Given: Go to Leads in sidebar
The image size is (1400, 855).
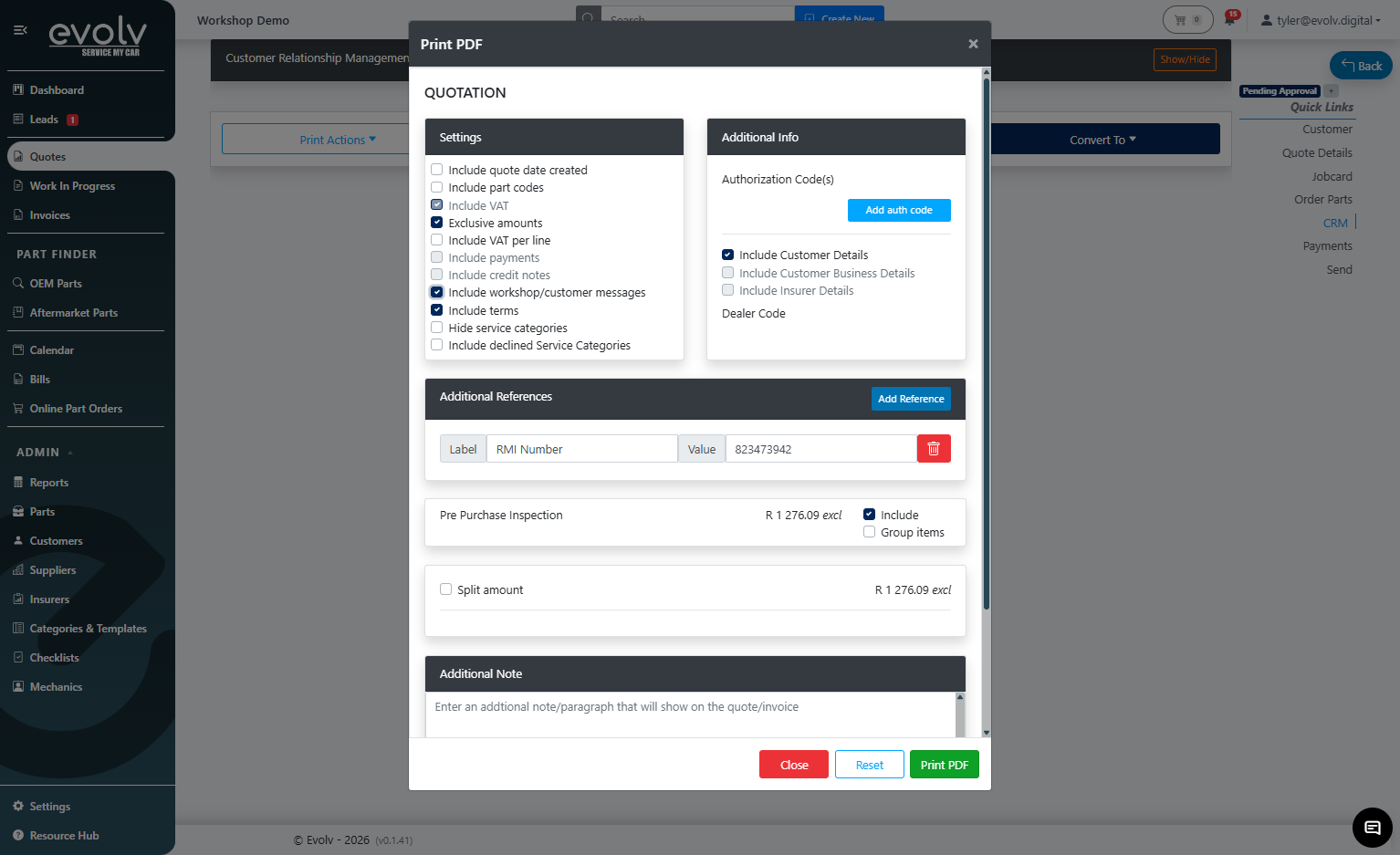Looking at the screenshot, I should click(x=44, y=120).
